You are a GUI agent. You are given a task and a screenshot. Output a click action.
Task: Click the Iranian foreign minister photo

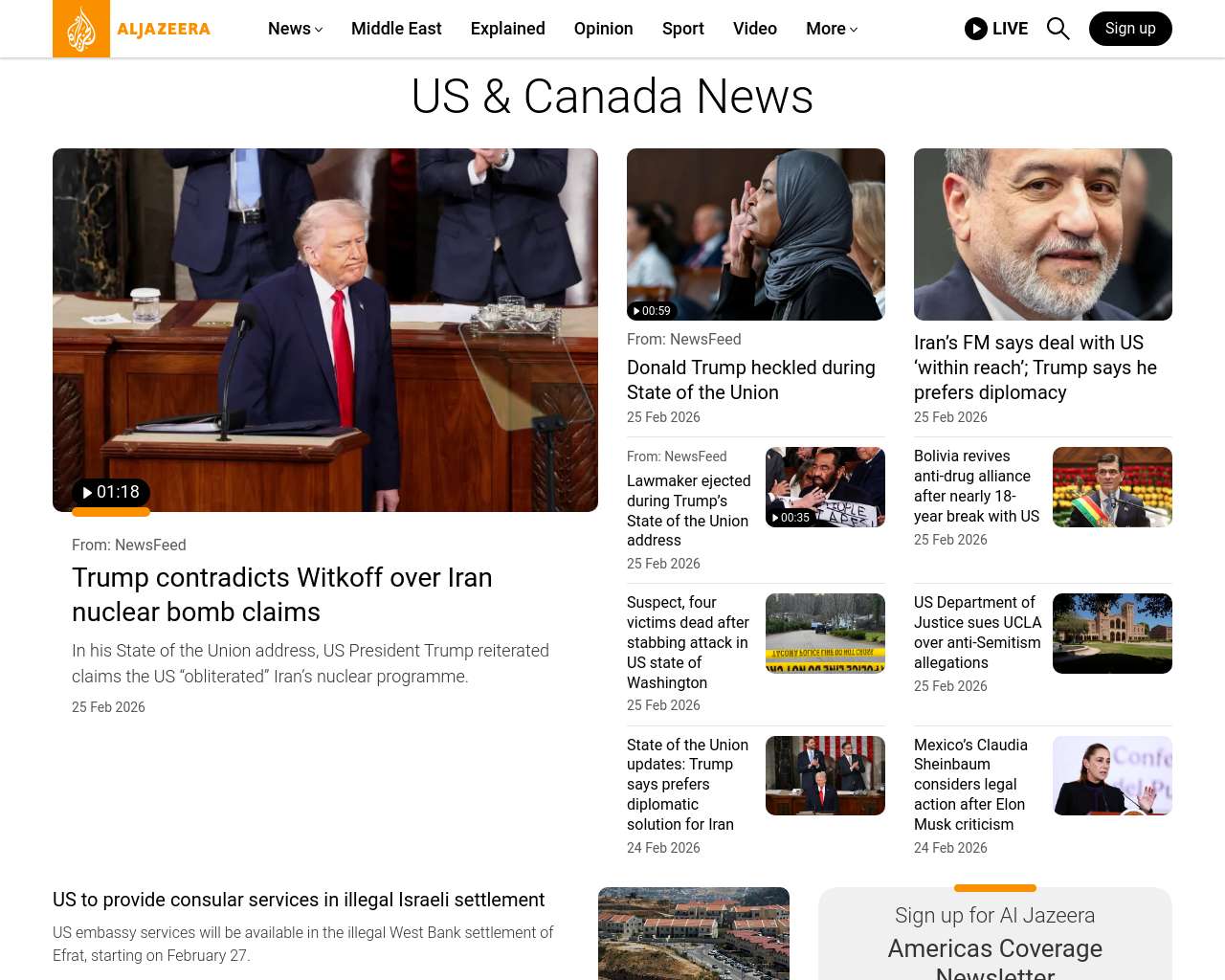1042,234
